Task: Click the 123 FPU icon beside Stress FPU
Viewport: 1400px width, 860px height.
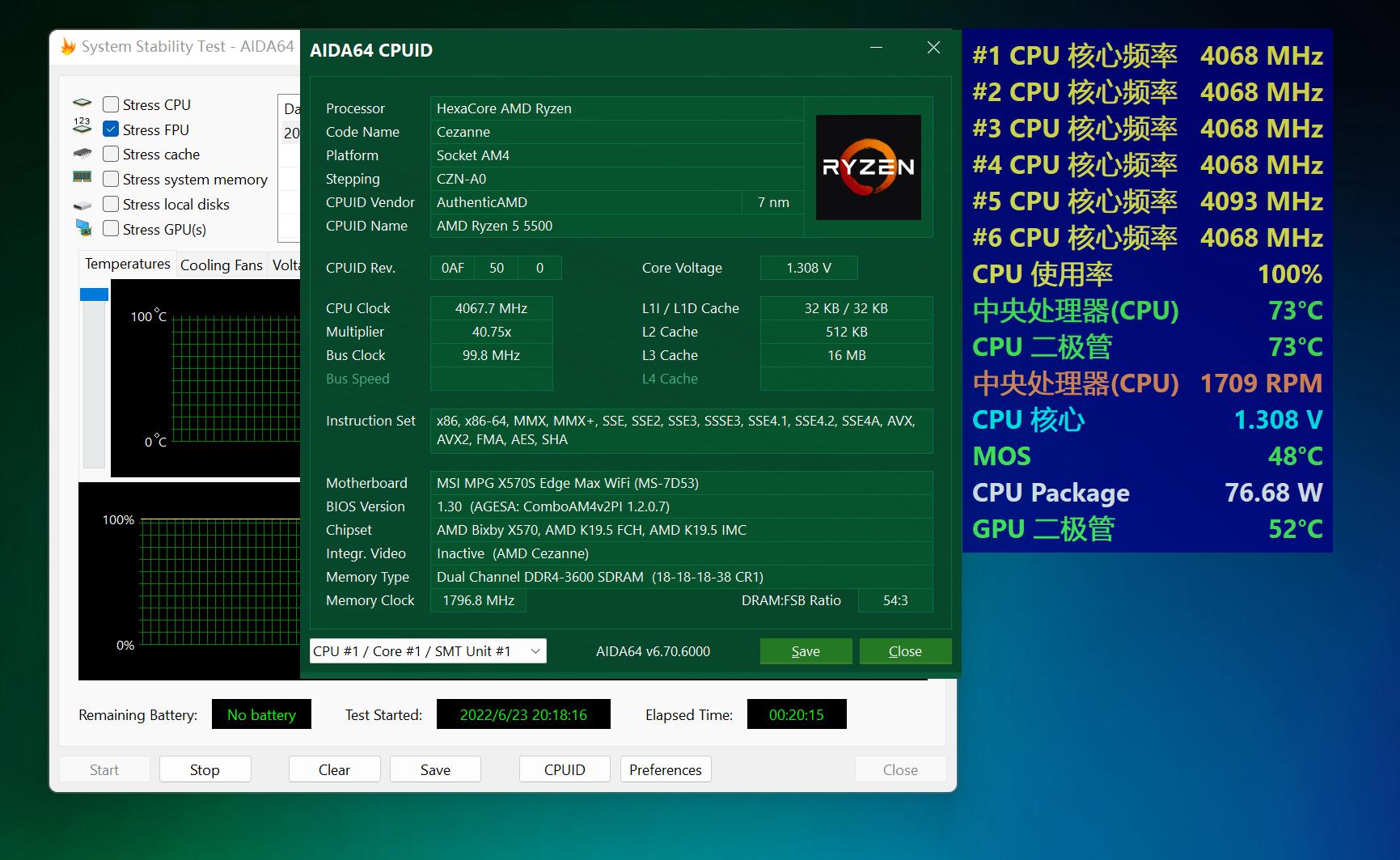Action: [x=82, y=128]
